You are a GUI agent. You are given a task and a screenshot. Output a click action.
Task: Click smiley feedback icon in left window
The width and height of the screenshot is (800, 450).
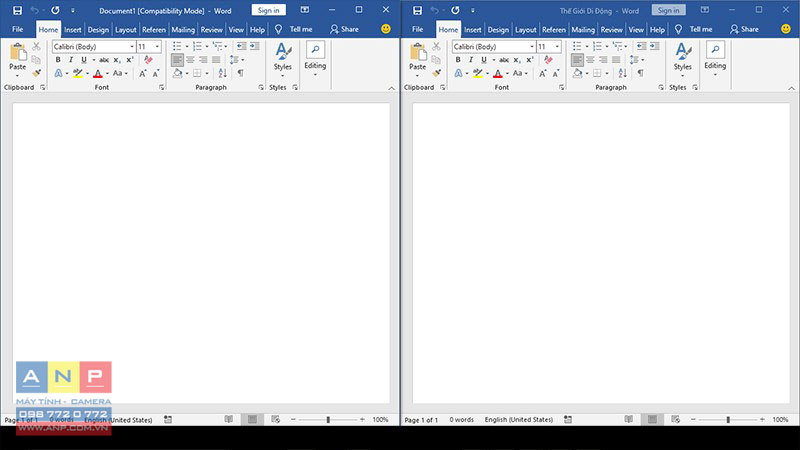pyautogui.click(x=386, y=29)
